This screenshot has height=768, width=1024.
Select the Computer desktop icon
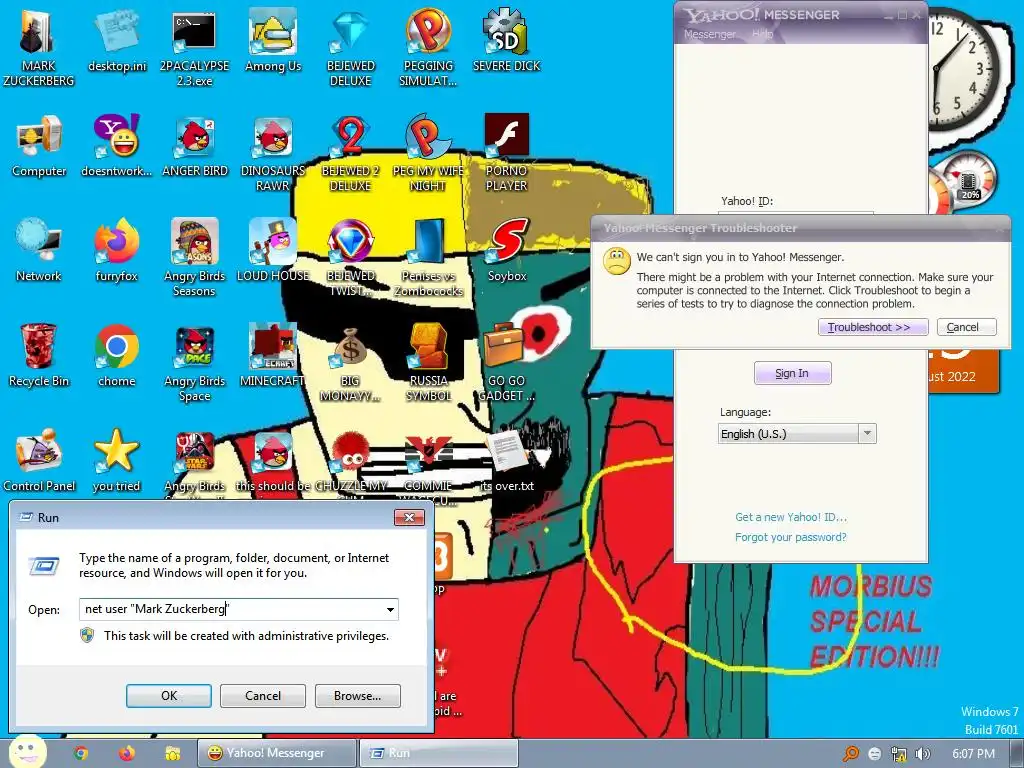[38, 137]
